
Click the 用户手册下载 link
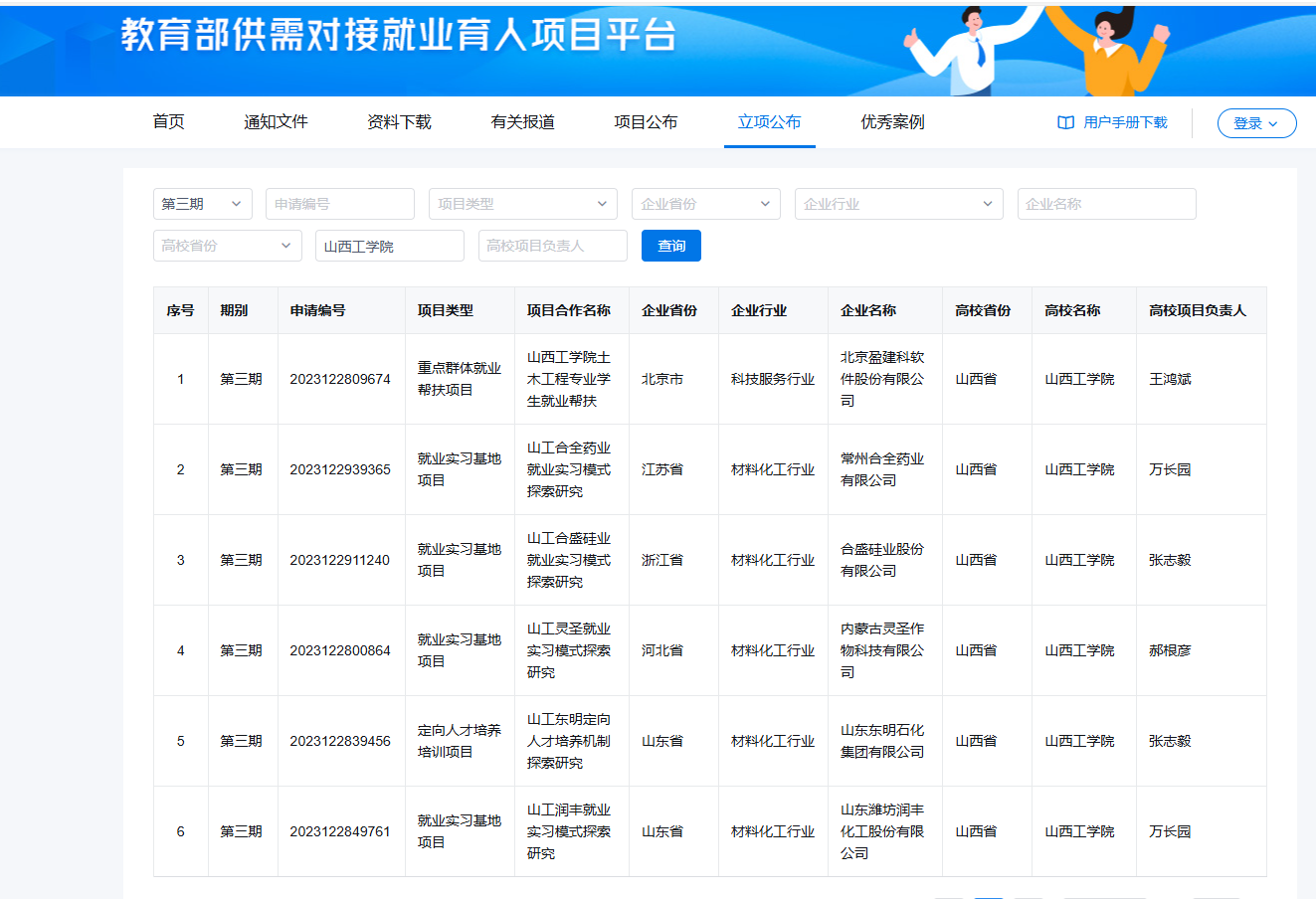tap(1125, 122)
